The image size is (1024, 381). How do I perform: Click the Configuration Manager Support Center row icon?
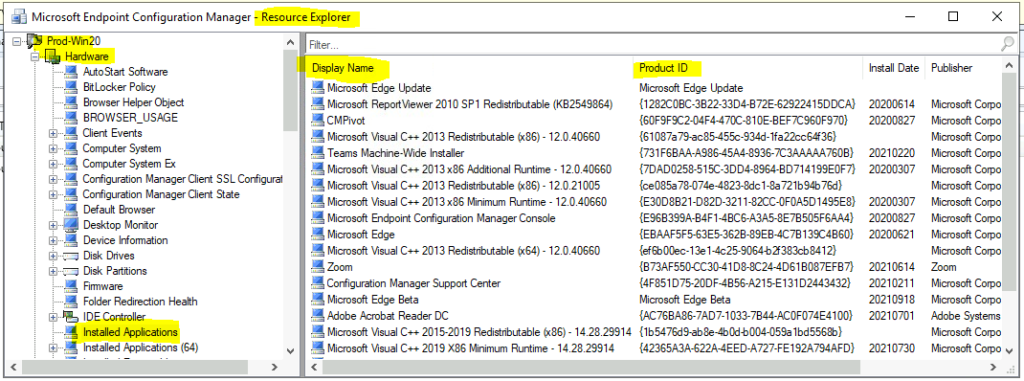tap(317, 283)
